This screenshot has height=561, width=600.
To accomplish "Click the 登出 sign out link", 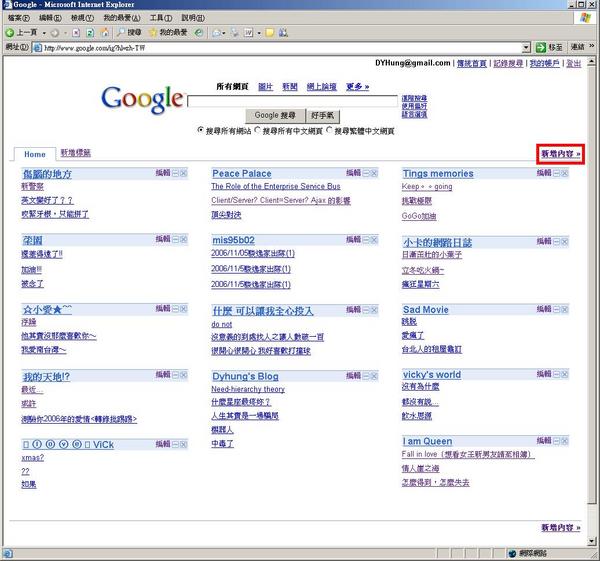I will (573, 63).
